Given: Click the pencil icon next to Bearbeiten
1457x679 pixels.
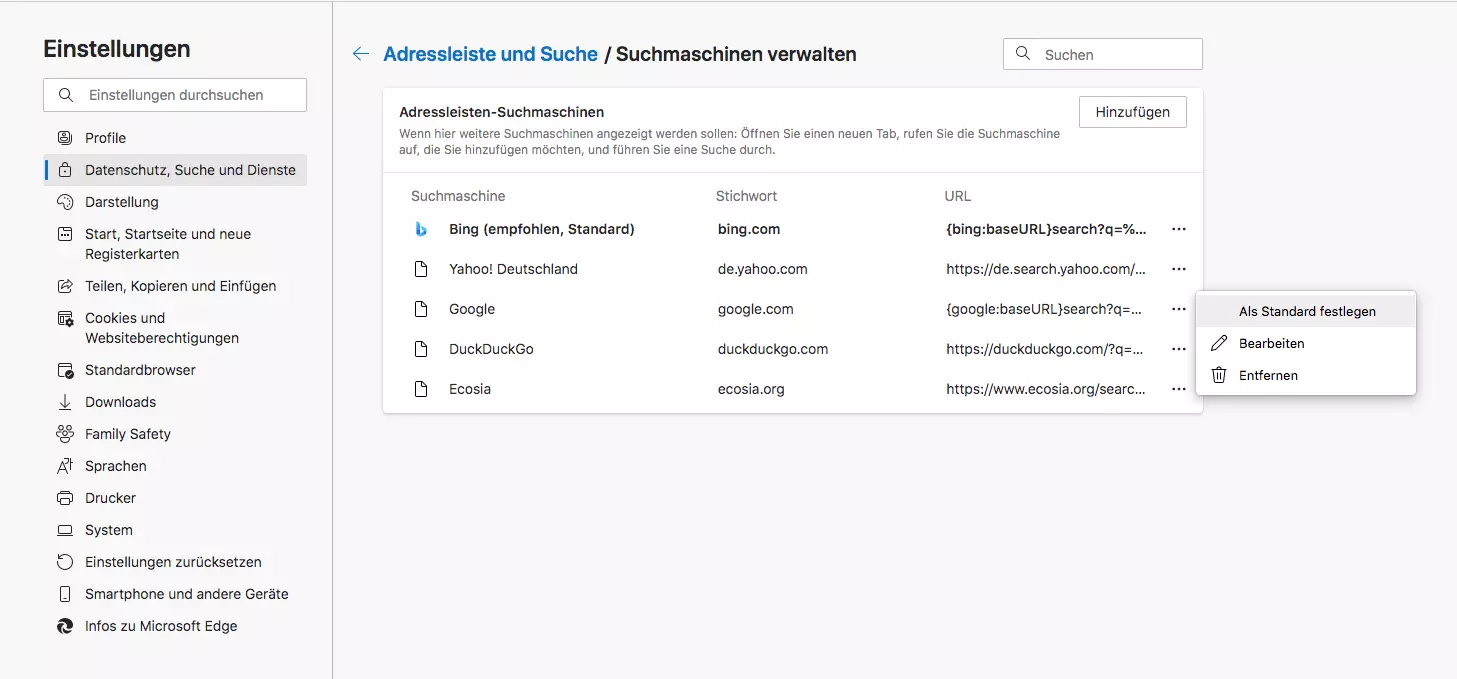Looking at the screenshot, I should pos(1219,343).
